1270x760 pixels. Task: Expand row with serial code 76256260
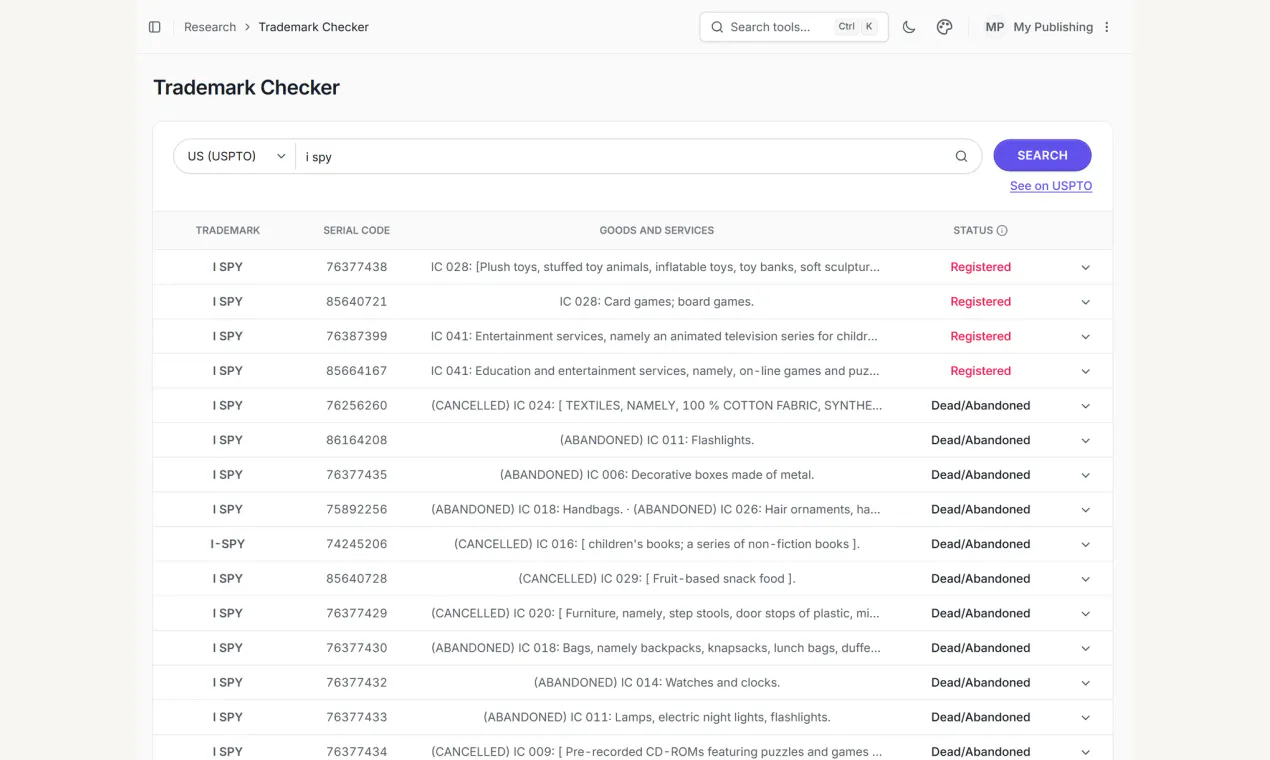(1085, 406)
